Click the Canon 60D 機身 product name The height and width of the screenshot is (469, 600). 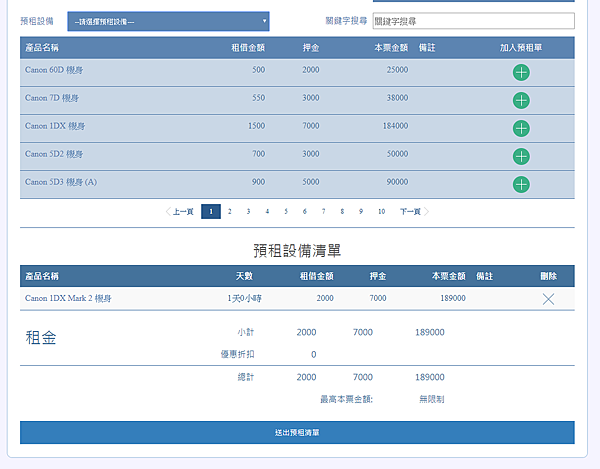[54, 70]
